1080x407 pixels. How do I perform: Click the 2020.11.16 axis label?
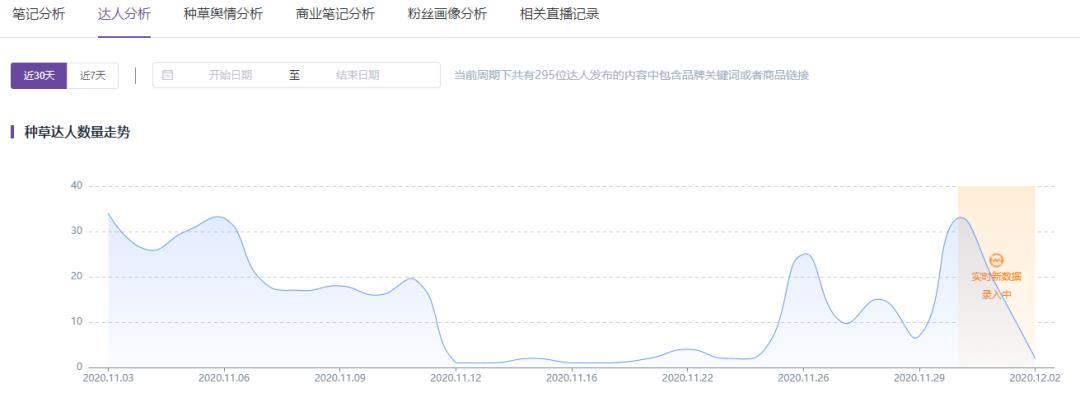tap(570, 377)
